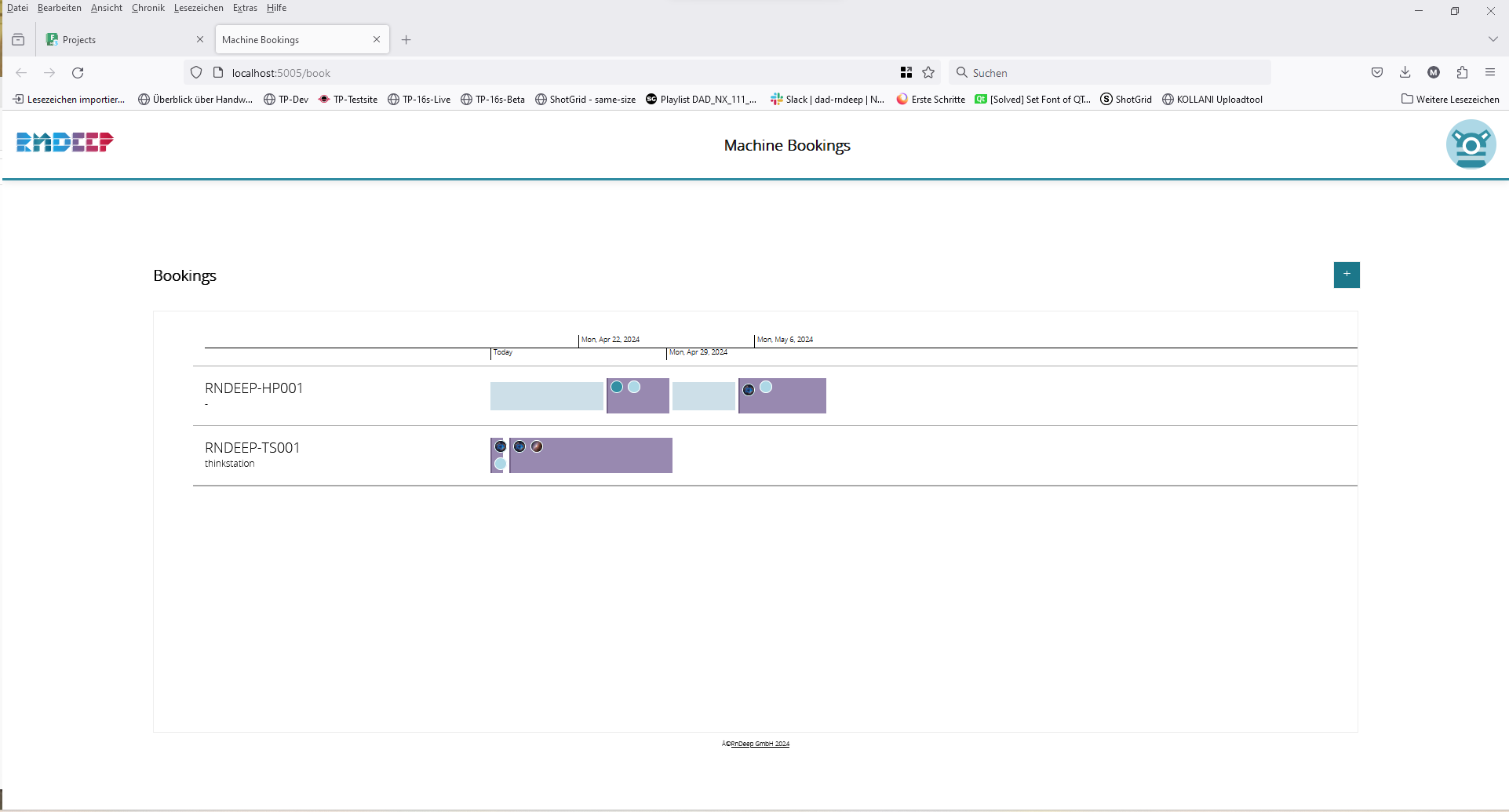Click the Suchen search field
1509x812 pixels.
click(1110, 73)
